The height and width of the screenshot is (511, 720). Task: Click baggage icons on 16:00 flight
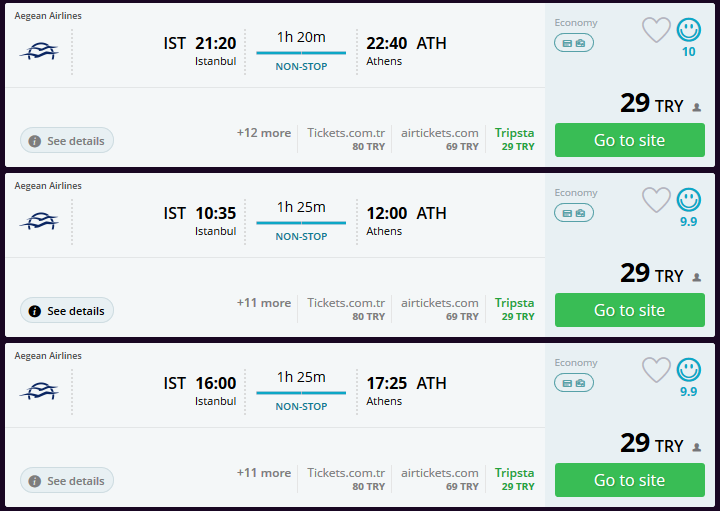(x=574, y=383)
